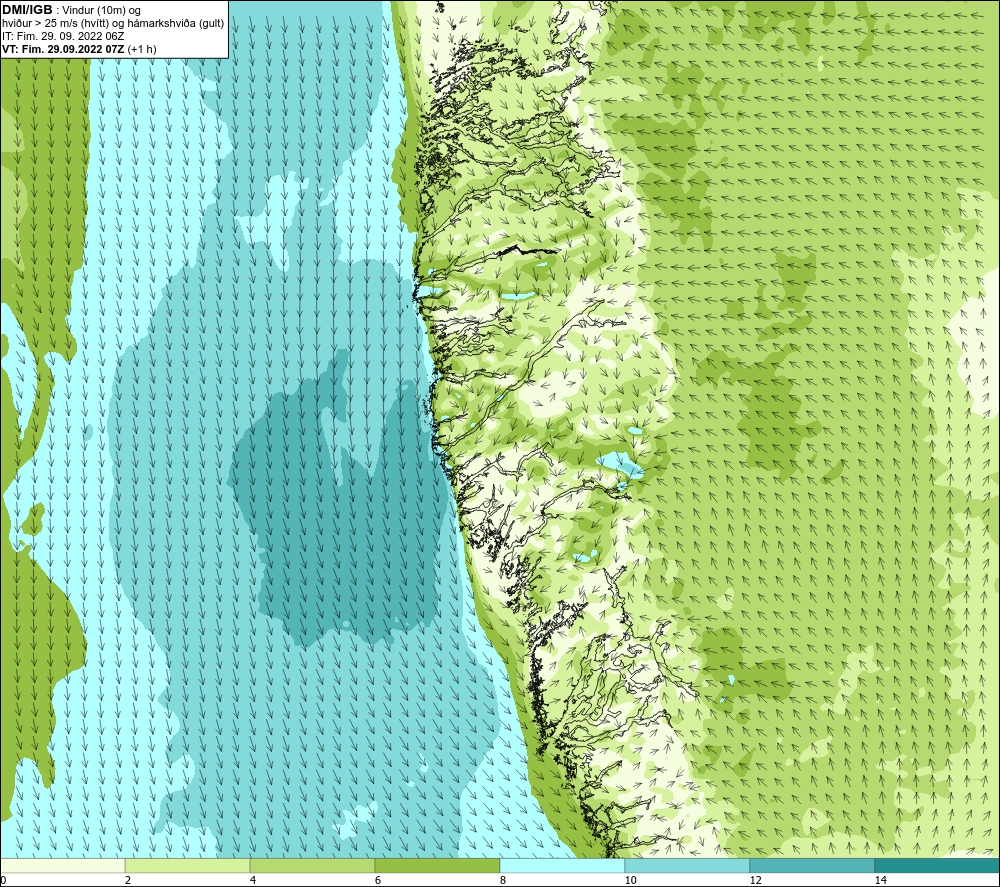Select the 8–10 m/s light cyan swatch
Image resolution: width=1000 pixels, height=887 pixels.
pyautogui.click(x=562, y=865)
